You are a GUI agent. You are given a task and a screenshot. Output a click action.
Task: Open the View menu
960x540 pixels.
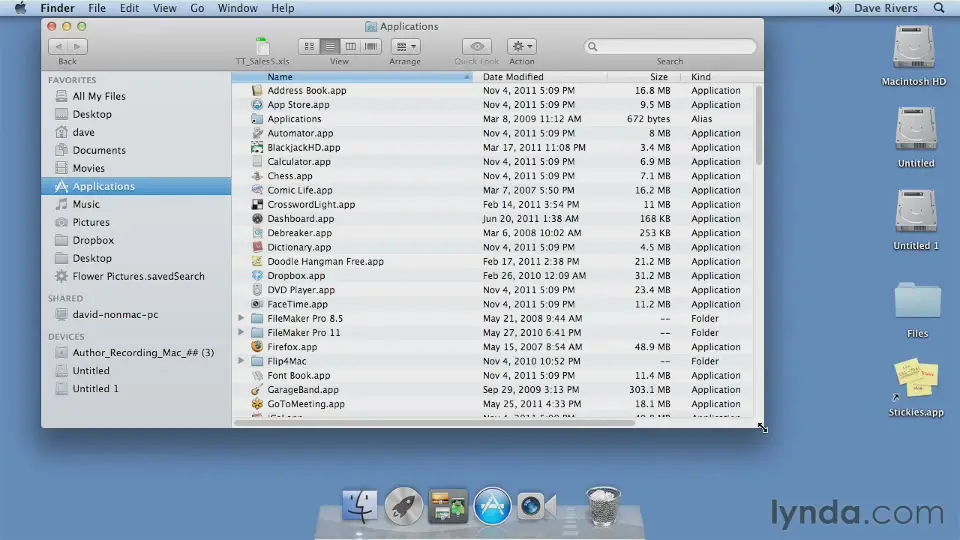[x=164, y=8]
